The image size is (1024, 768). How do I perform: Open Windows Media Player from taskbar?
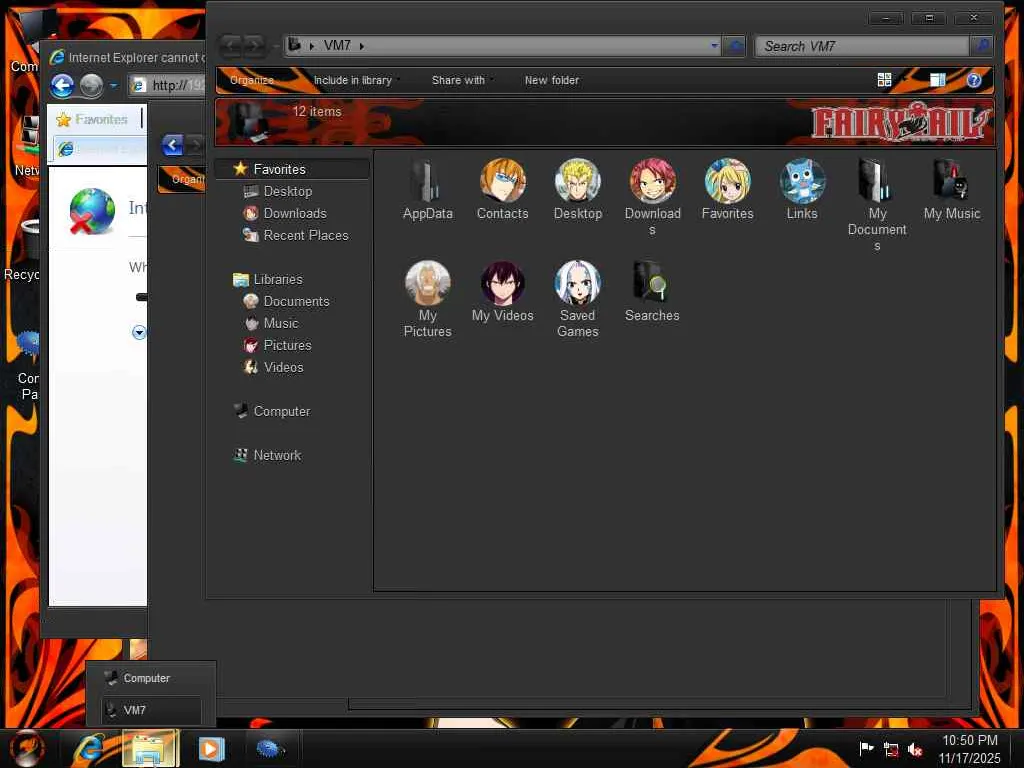(x=211, y=748)
